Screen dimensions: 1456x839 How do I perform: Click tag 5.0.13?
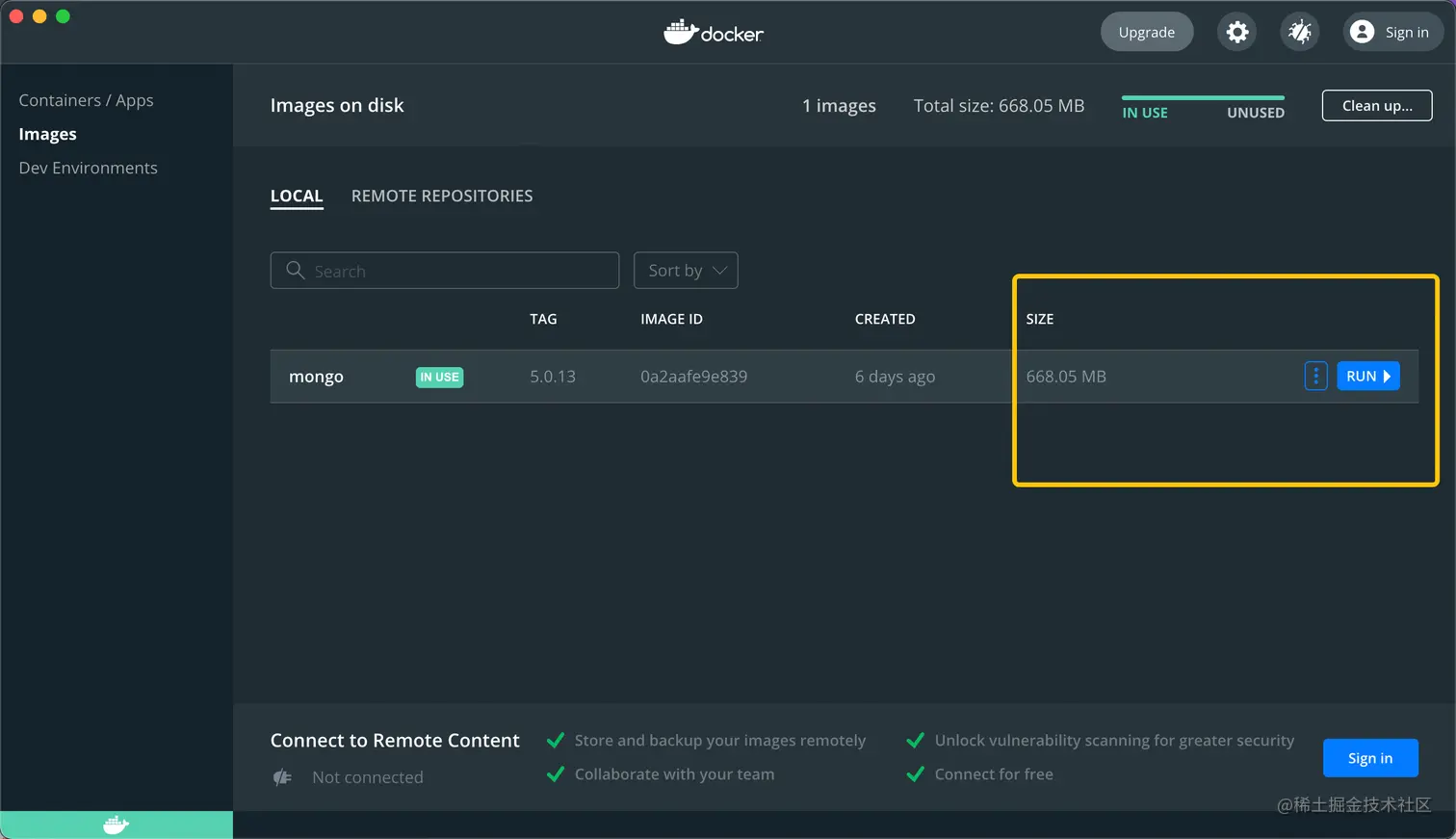[553, 377]
